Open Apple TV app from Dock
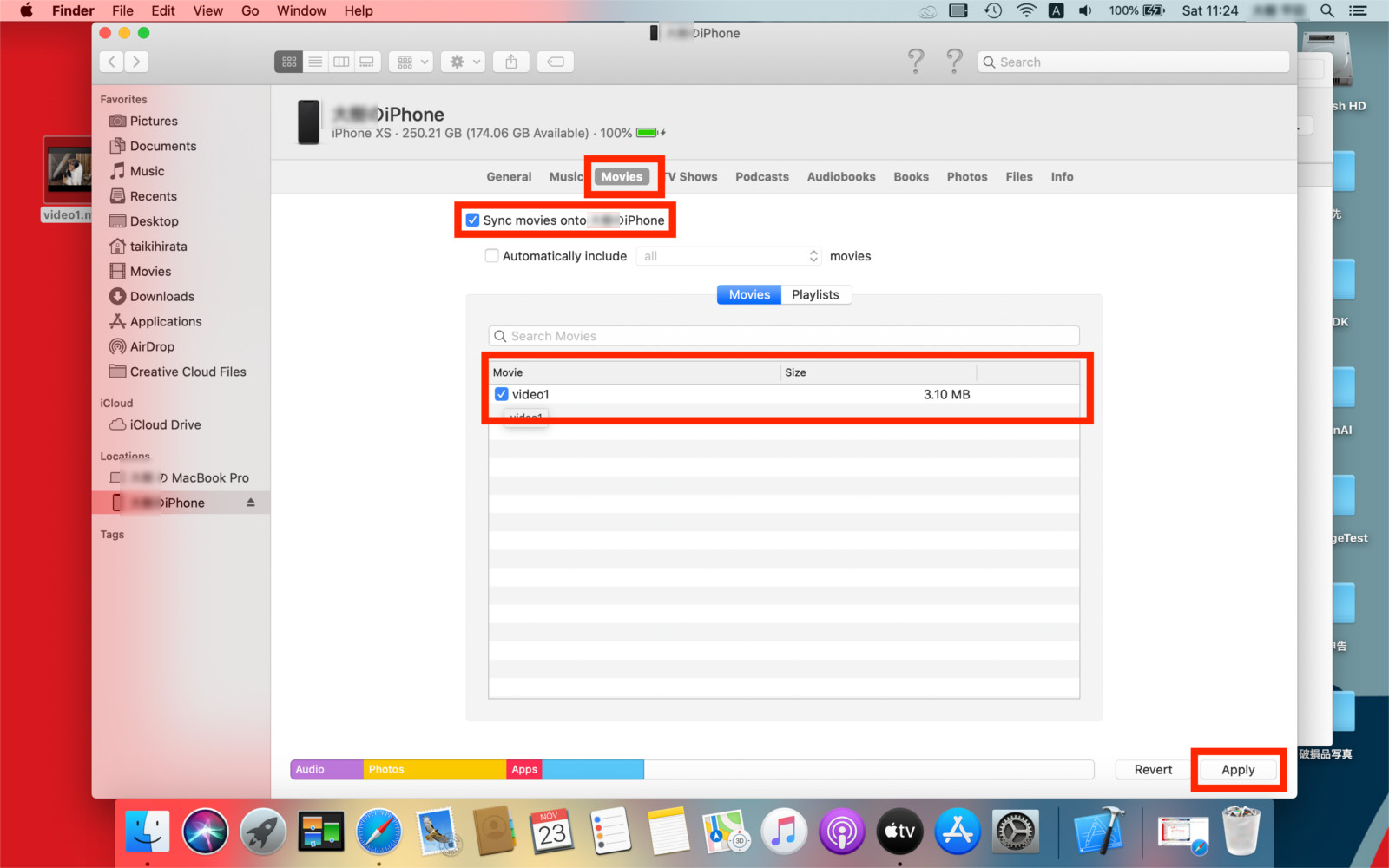The width and height of the screenshot is (1389, 868). tap(899, 832)
